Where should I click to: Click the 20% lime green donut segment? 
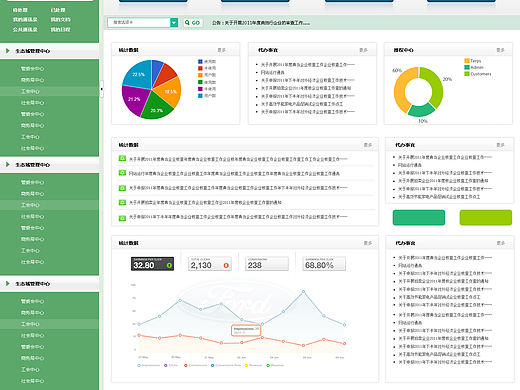coord(436,86)
